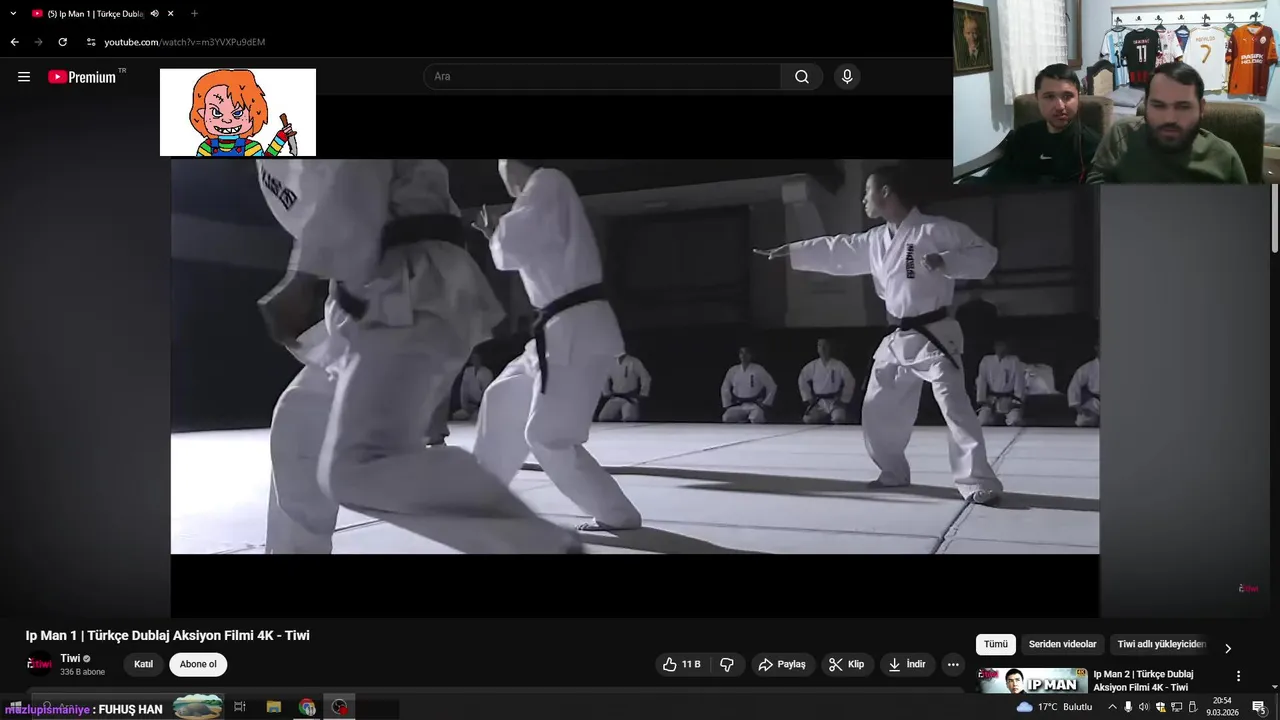Open Chrome from the taskbar
The image size is (1280, 720).
click(x=307, y=707)
